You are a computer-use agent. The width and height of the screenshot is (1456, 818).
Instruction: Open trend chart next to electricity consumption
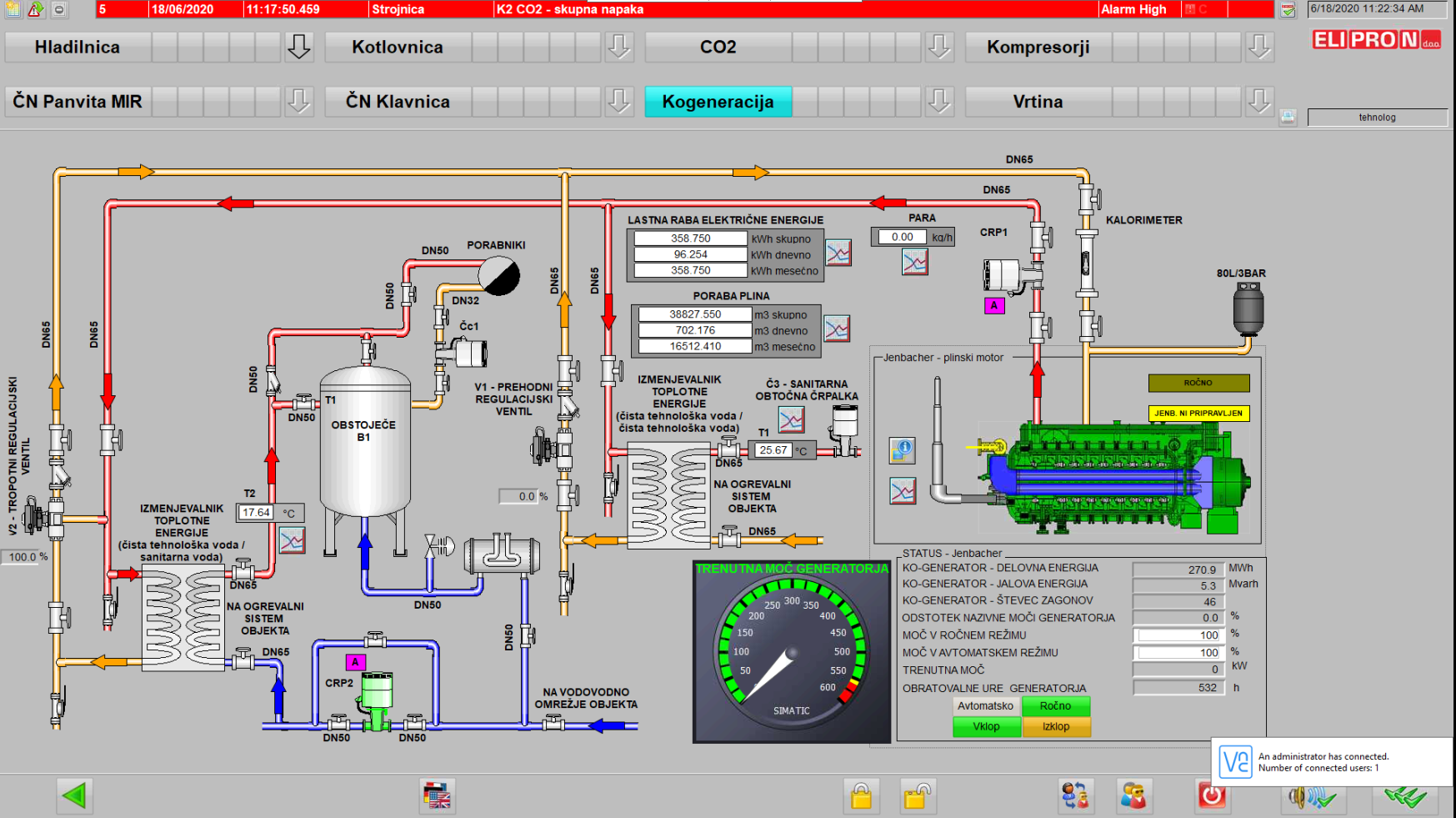pos(838,253)
